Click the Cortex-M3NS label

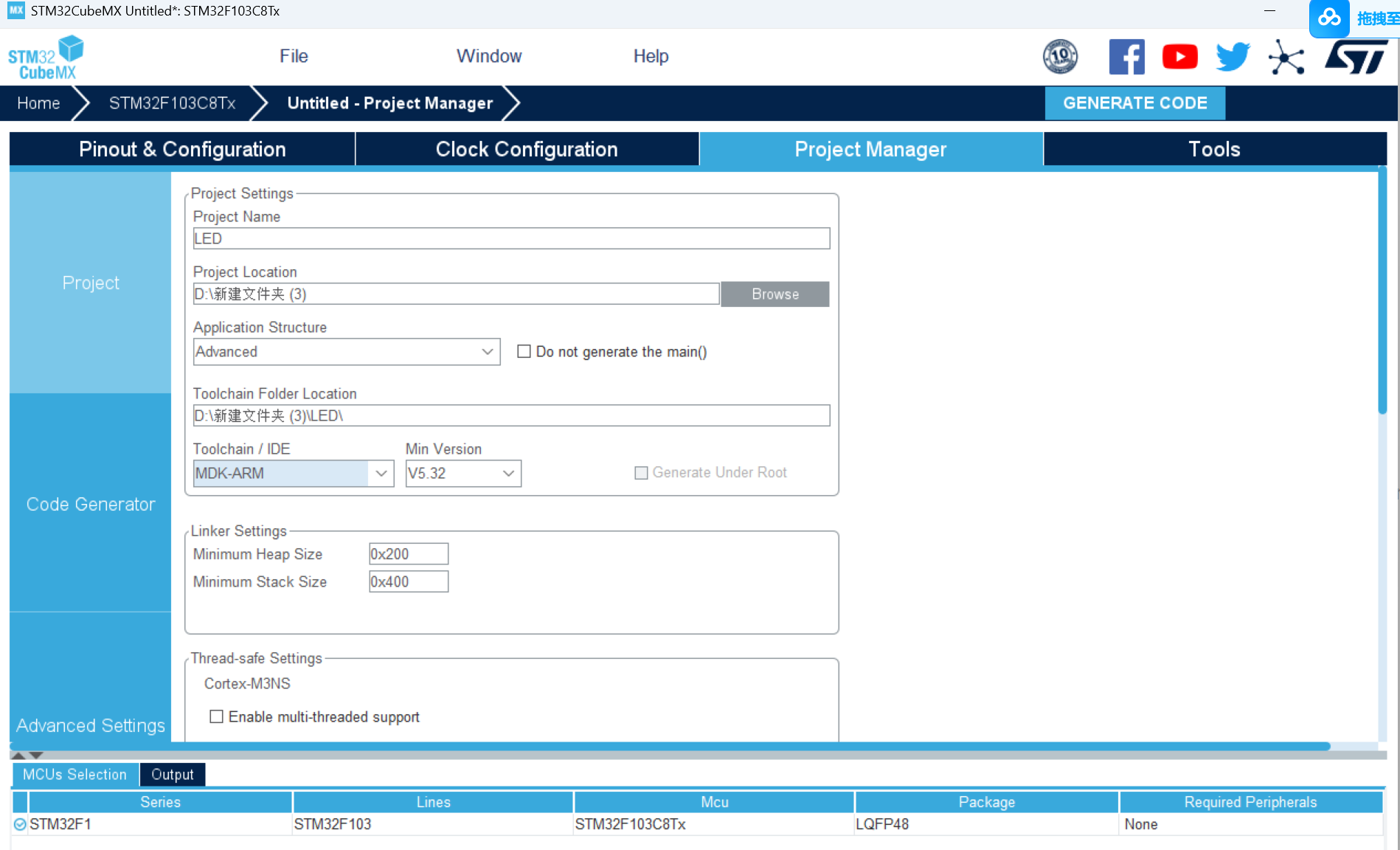point(247,684)
